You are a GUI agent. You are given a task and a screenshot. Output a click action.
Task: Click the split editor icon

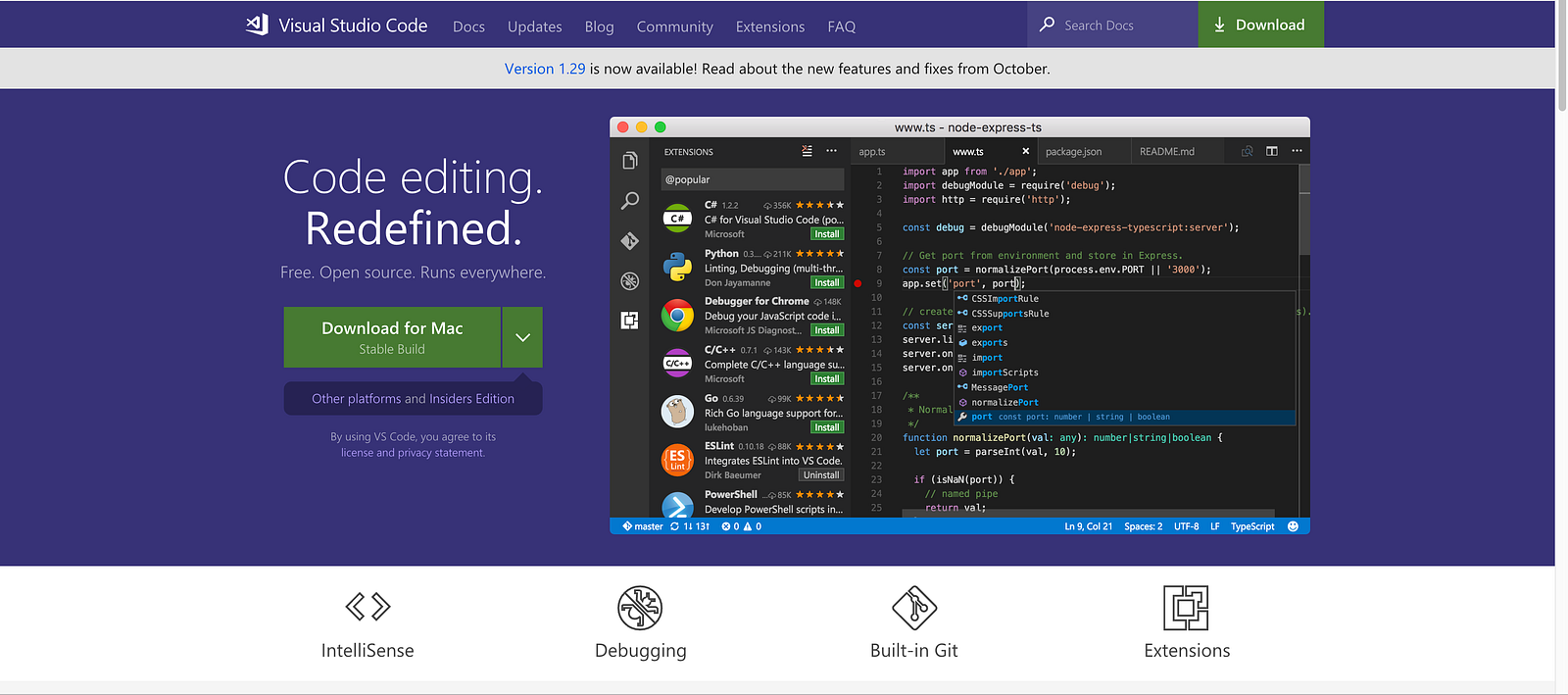[1272, 151]
